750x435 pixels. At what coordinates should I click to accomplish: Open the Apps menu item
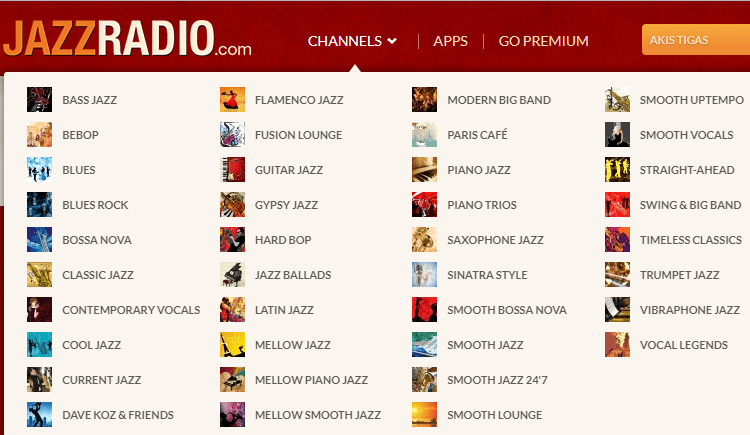pyautogui.click(x=450, y=41)
